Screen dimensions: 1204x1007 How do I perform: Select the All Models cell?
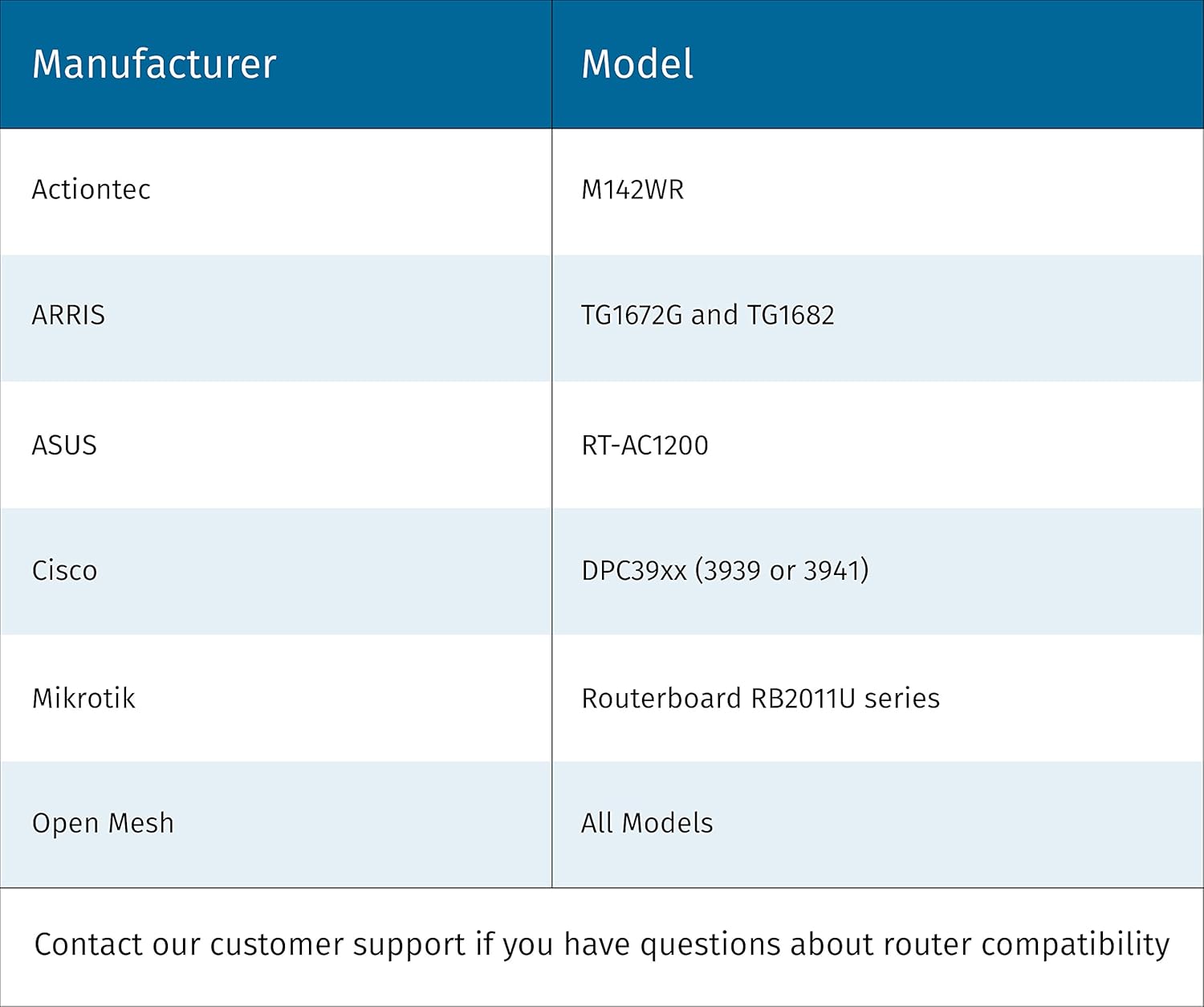coord(647,824)
